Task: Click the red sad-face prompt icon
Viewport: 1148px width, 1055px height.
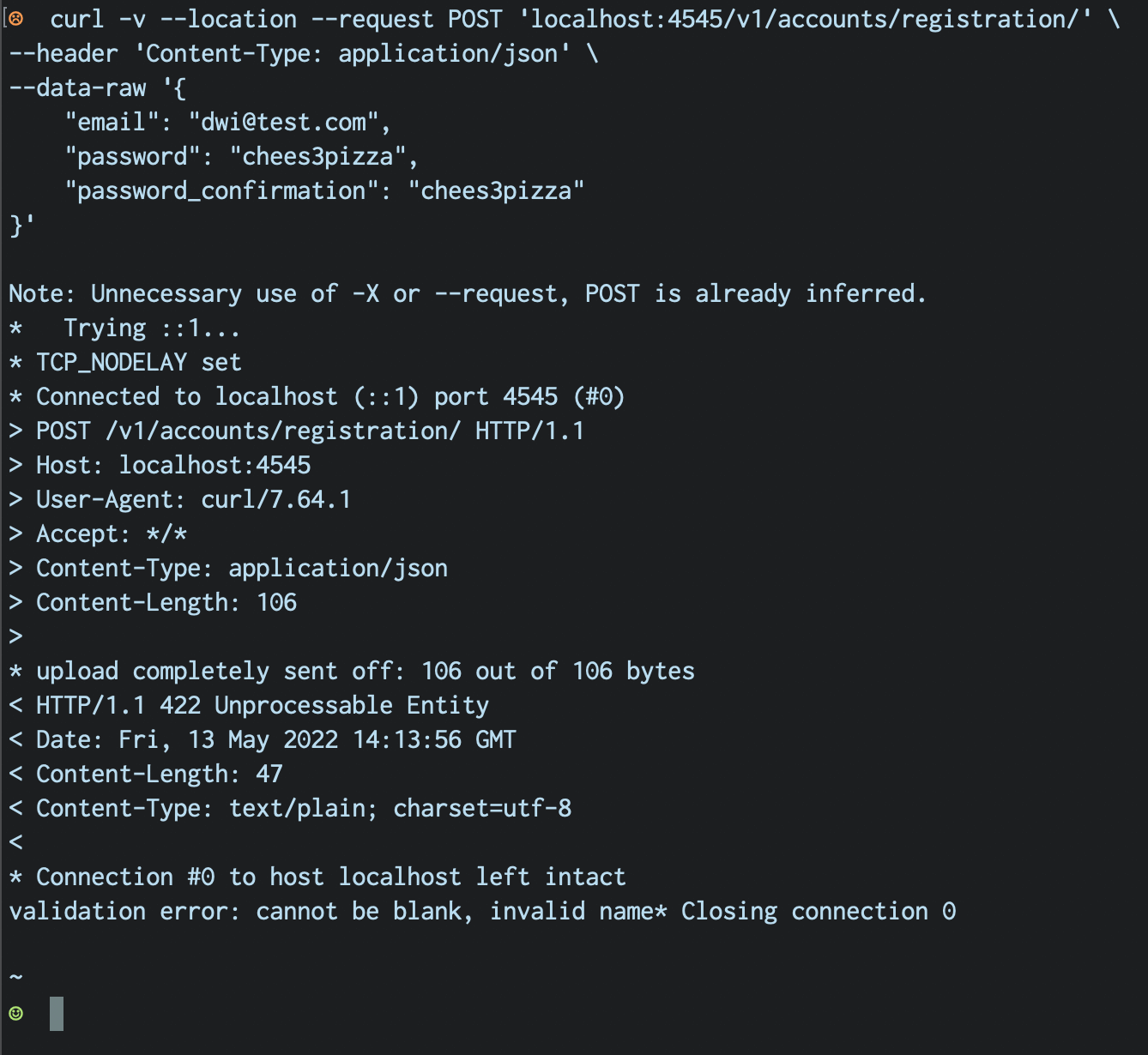Action: click(16, 19)
